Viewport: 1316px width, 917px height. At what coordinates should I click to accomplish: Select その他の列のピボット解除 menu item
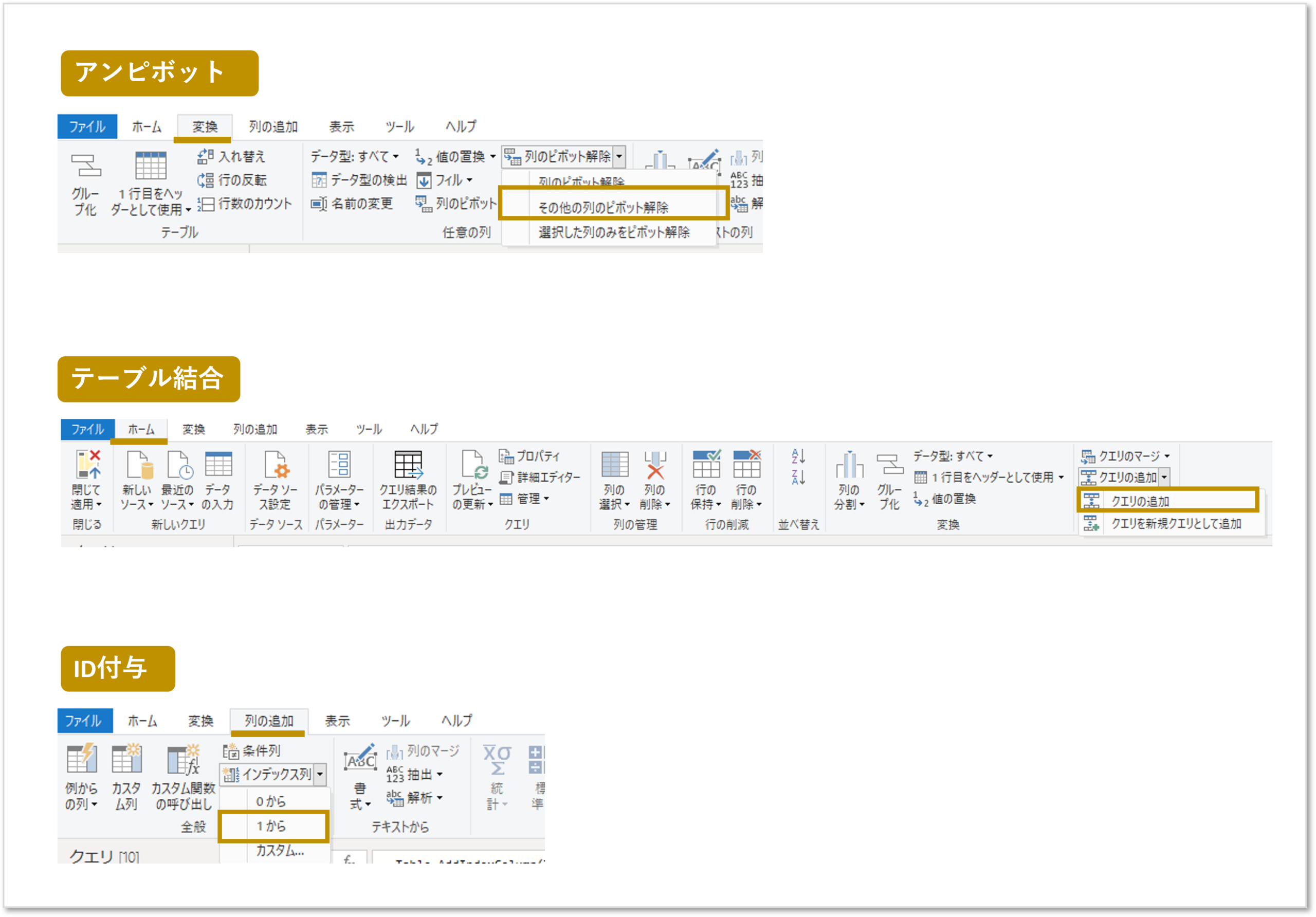click(x=603, y=208)
